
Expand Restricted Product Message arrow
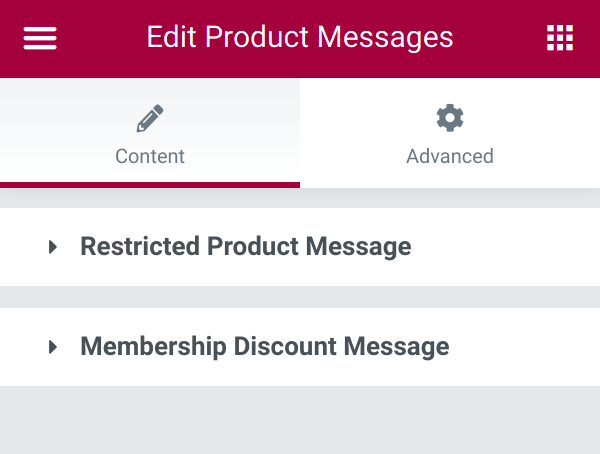(x=53, y=247)
